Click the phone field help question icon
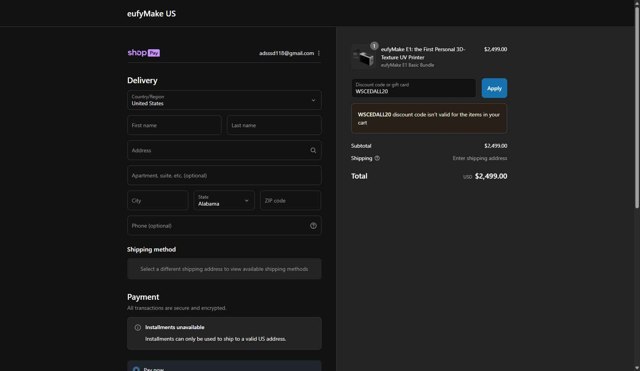 [x=313, y=226]
